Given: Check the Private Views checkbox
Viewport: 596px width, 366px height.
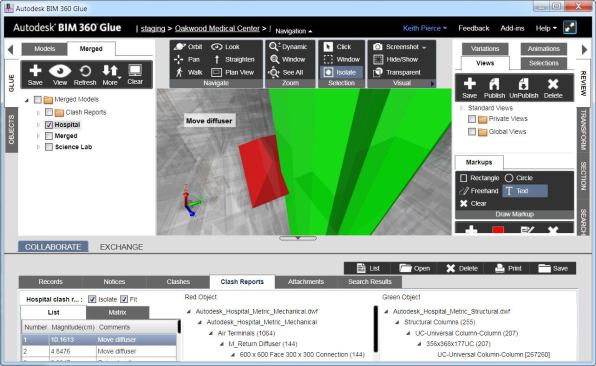Looking at the screenshot, I should pyautogui.click(x=472, y=119).
